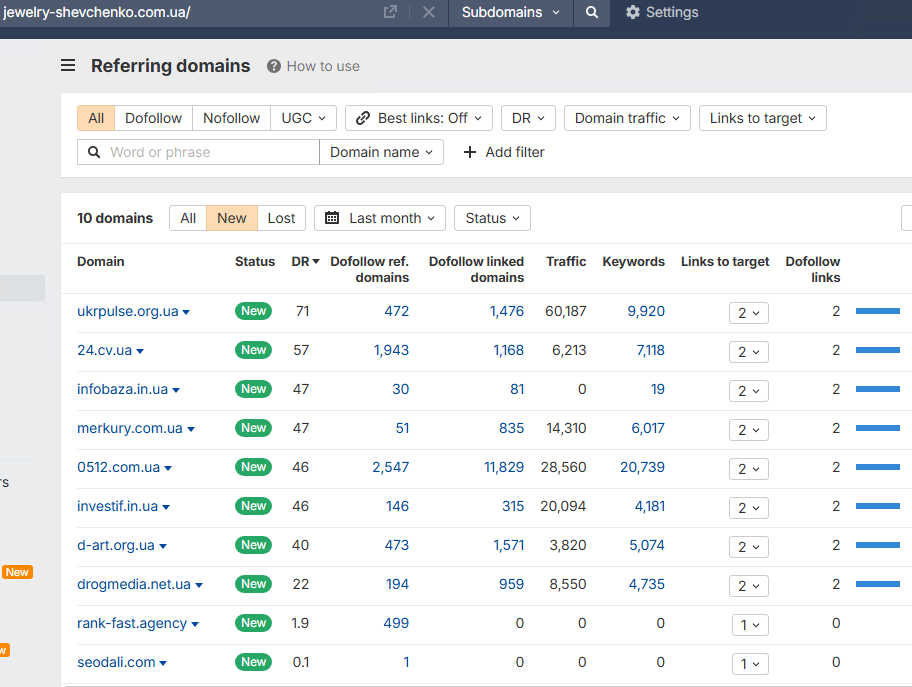Click the How to use help icon

point(273,66)
